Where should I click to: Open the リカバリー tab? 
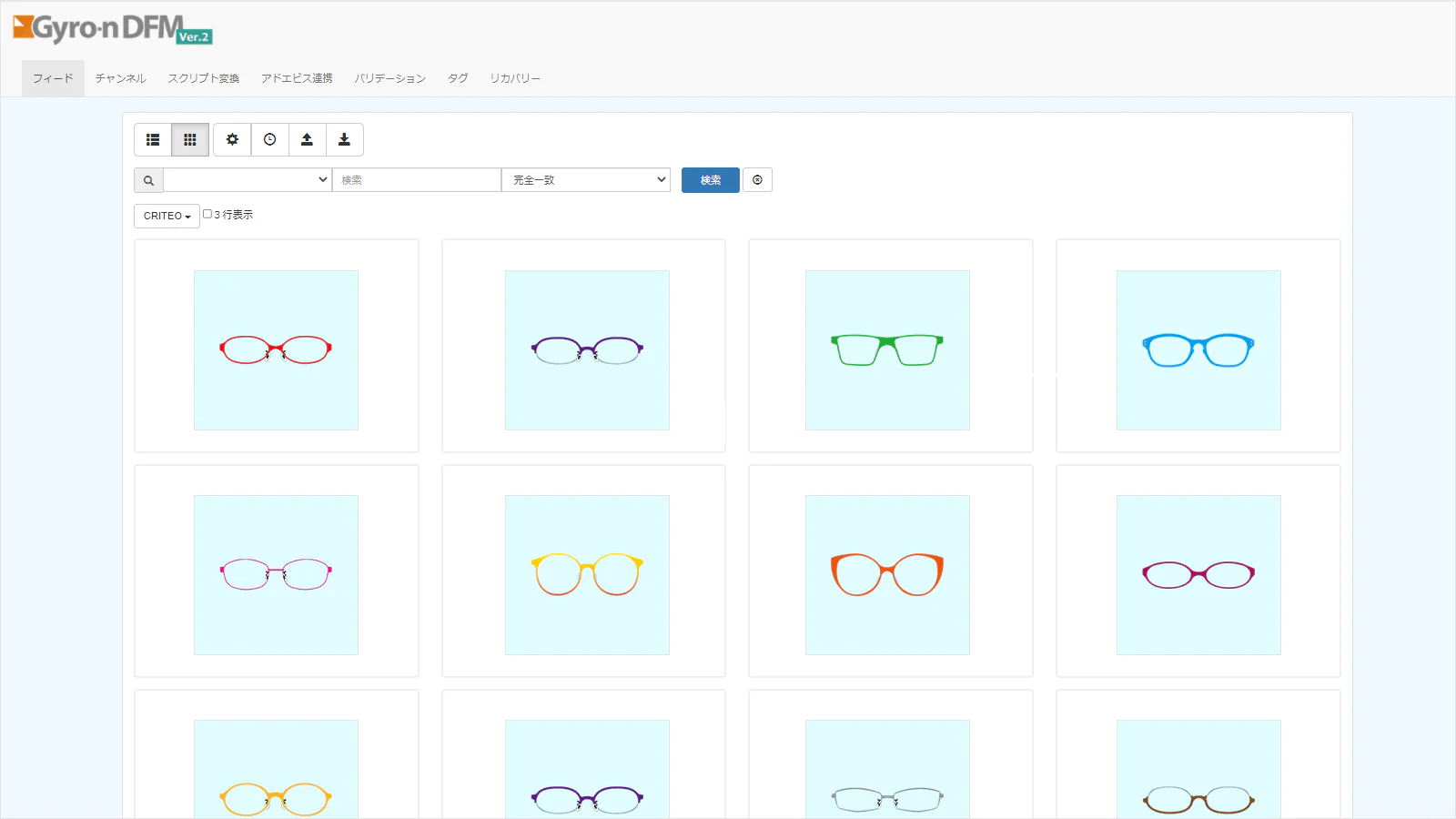515,78
